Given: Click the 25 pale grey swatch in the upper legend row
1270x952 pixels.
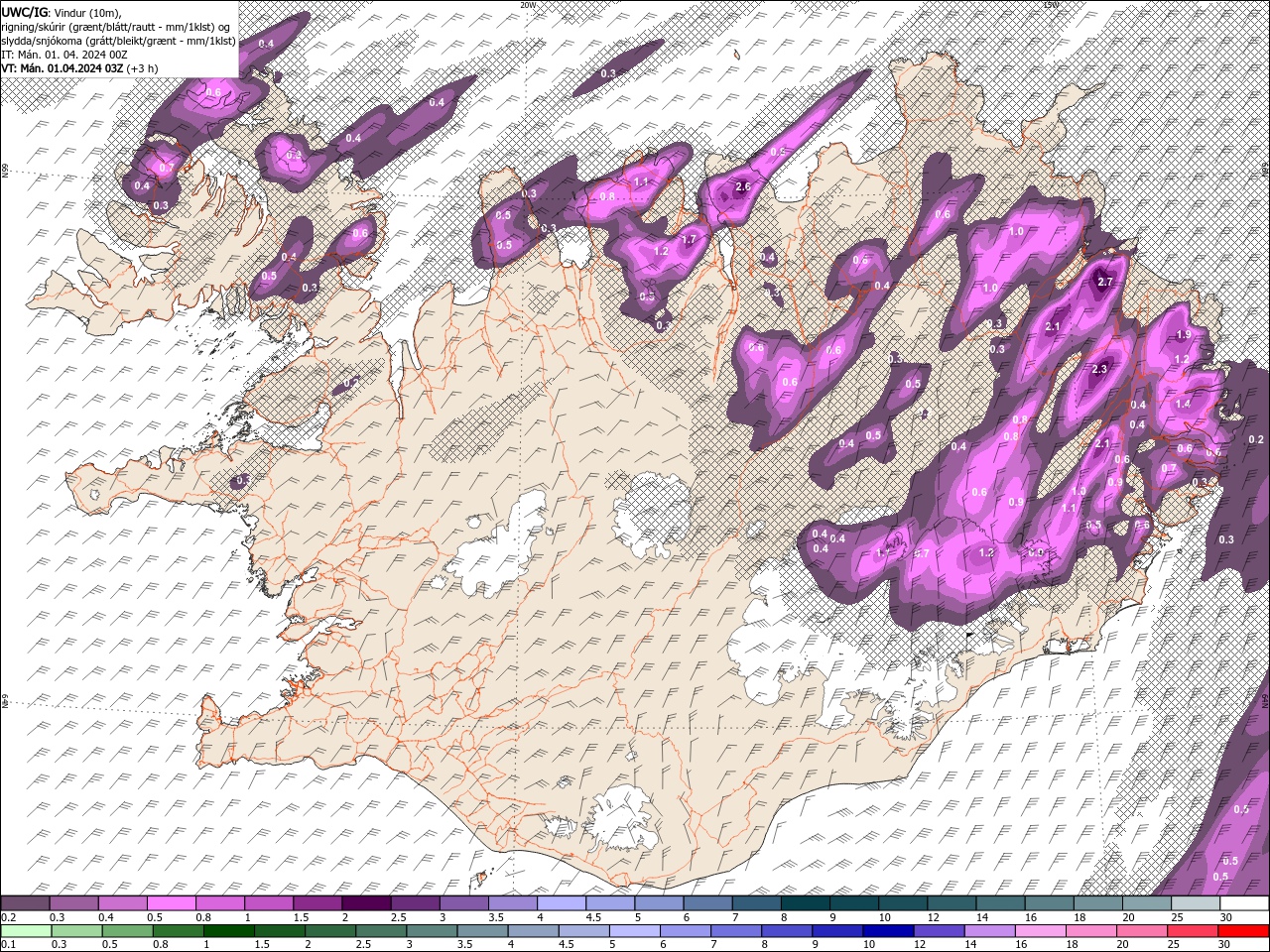Looking at the screenshot, I should coord(1195,903).
